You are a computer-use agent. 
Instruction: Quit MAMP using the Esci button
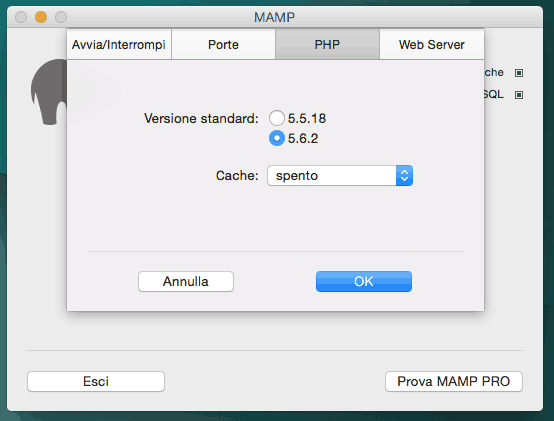pyautogui.click(x=96, y=381)
